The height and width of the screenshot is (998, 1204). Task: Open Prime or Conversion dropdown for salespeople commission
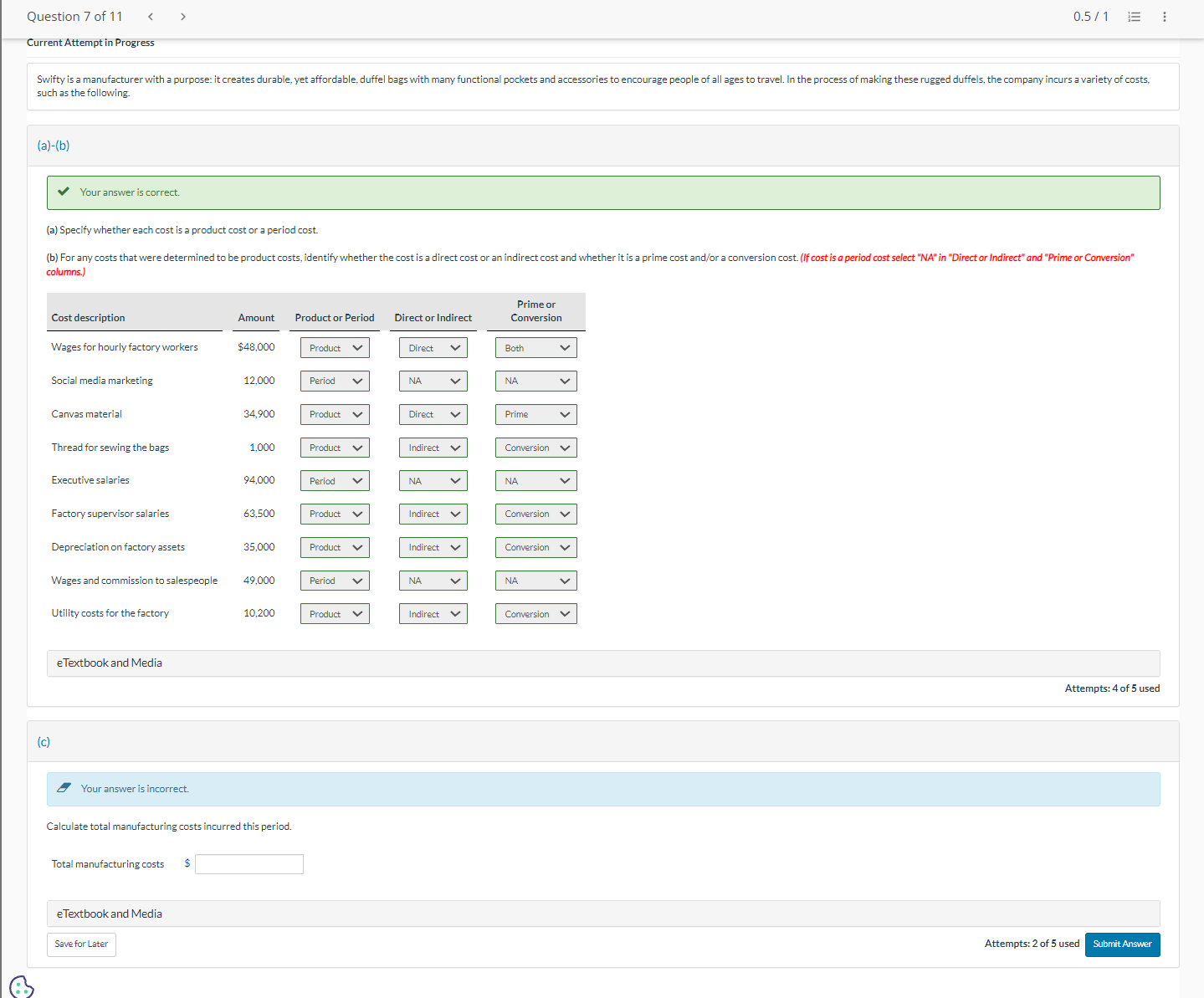pyautogui.click(x=536, y=581)
